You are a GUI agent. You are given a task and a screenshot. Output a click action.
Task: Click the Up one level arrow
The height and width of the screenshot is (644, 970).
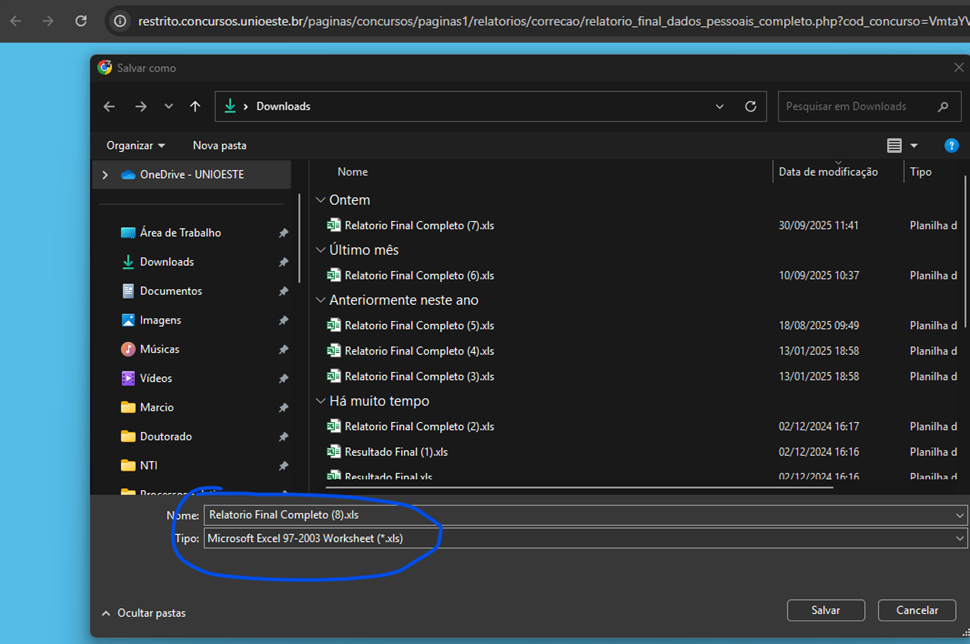pos(195,107)
